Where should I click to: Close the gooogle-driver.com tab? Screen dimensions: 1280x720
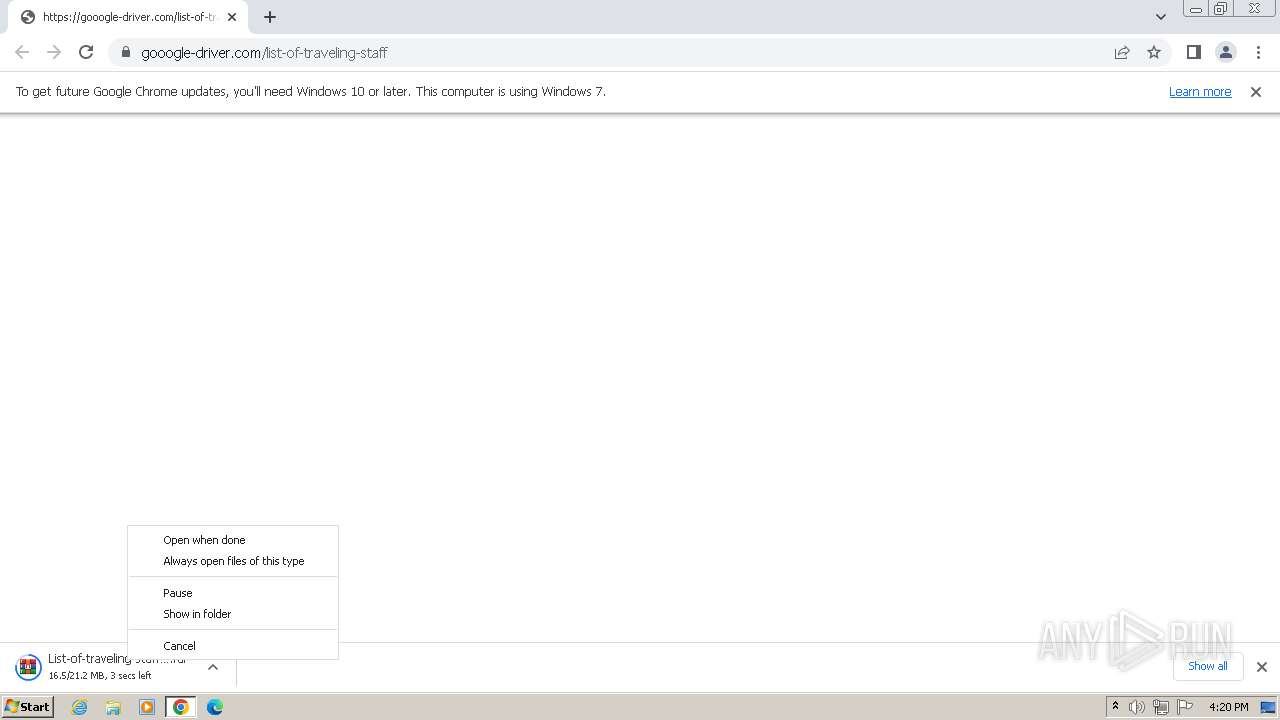click(x=232, y=17)
